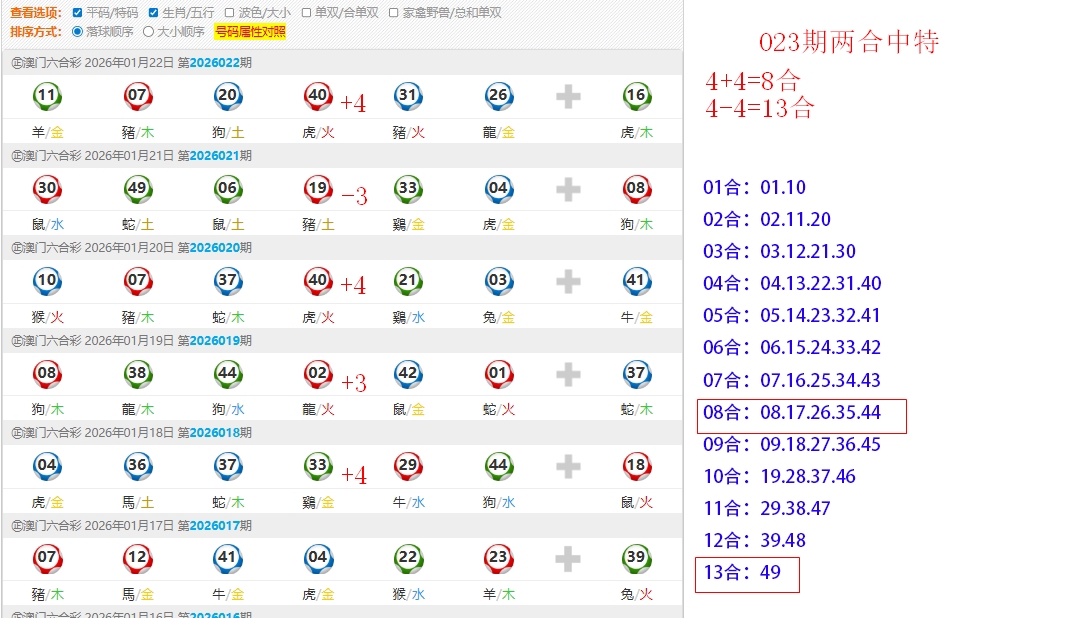Open the yellow 号码属性对照 button
This screenshot has width=1069, height=618.
[250, 32]
